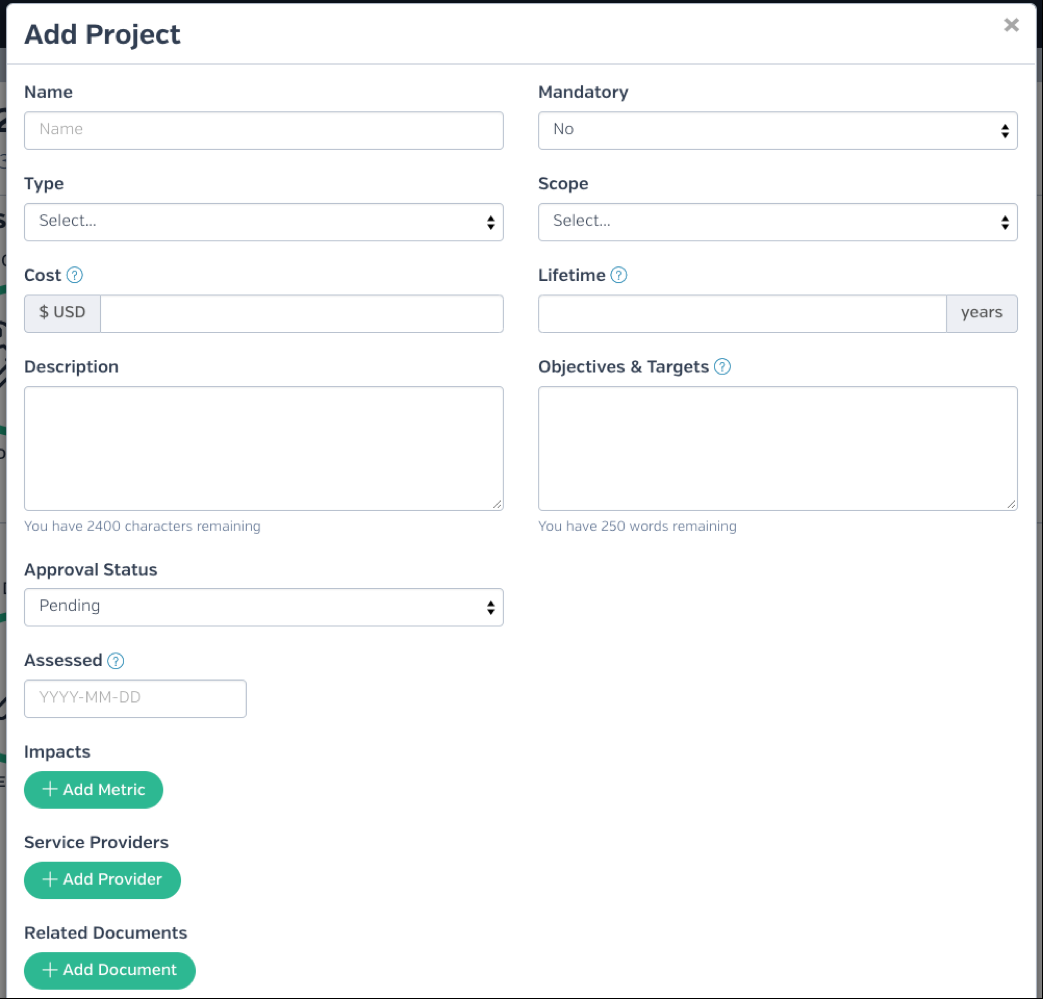Click the Objectives & Targets question mark icon

(x=722, y=366)
